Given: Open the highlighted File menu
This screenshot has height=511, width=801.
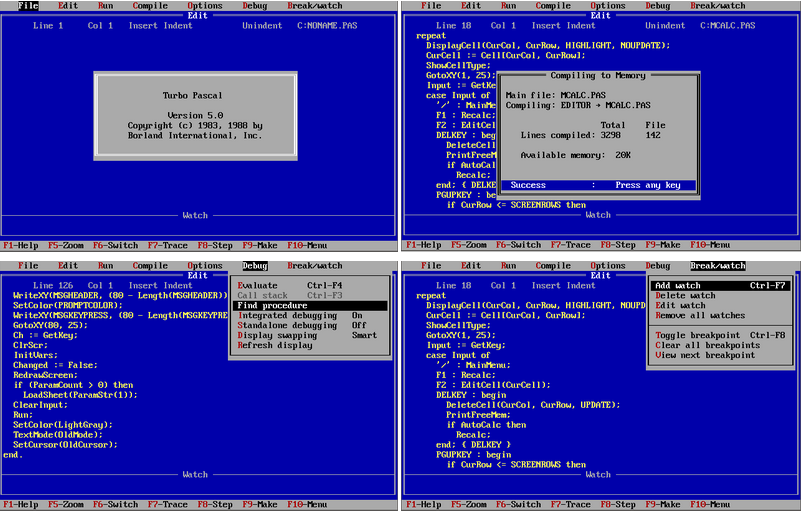Looking at the screenshot, I should tap(28, 6).
